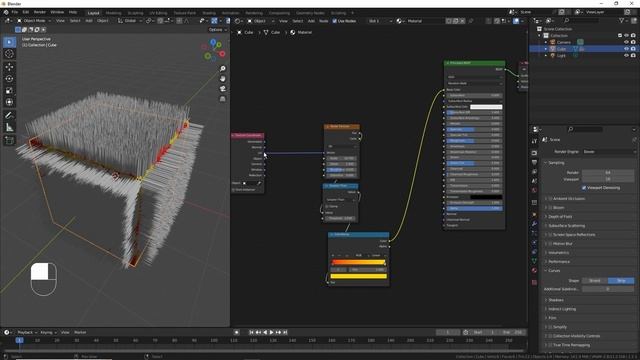640x360 pixels.
Task: Jump to first frame in timeline
Action: pyautogui.click(x=251, y=332)
